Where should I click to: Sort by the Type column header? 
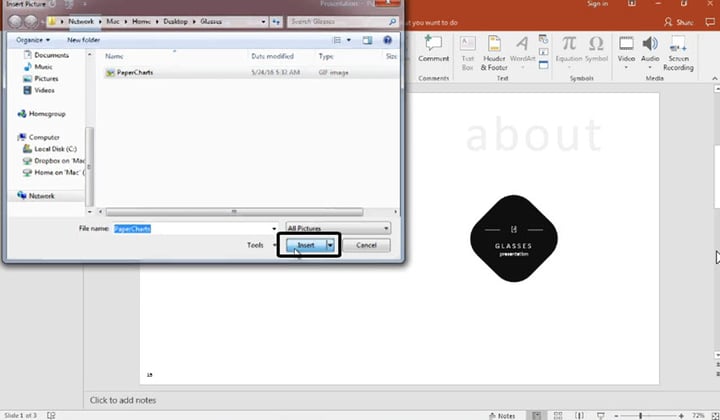(x=326, y=56)
